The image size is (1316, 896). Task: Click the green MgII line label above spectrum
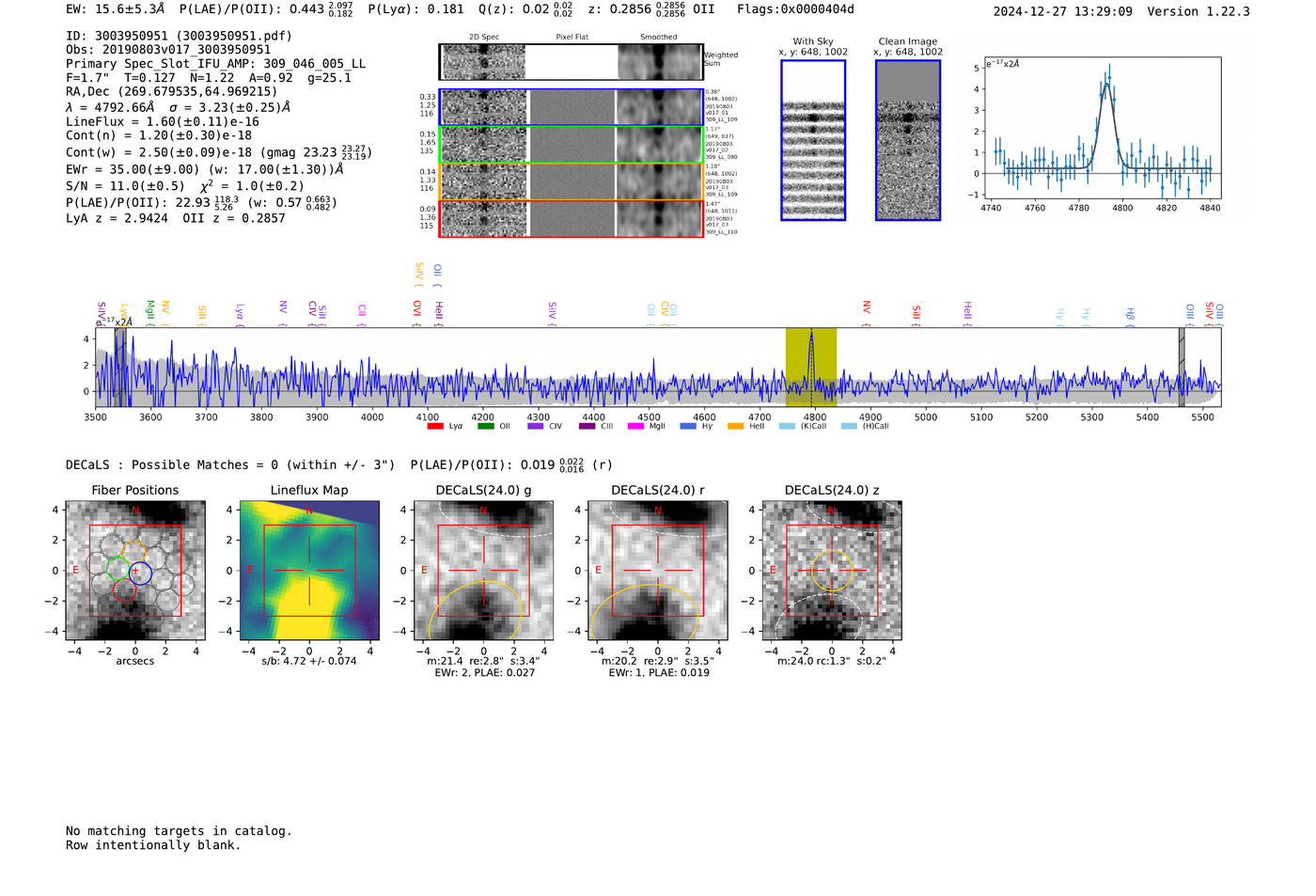tap(150, 312)
